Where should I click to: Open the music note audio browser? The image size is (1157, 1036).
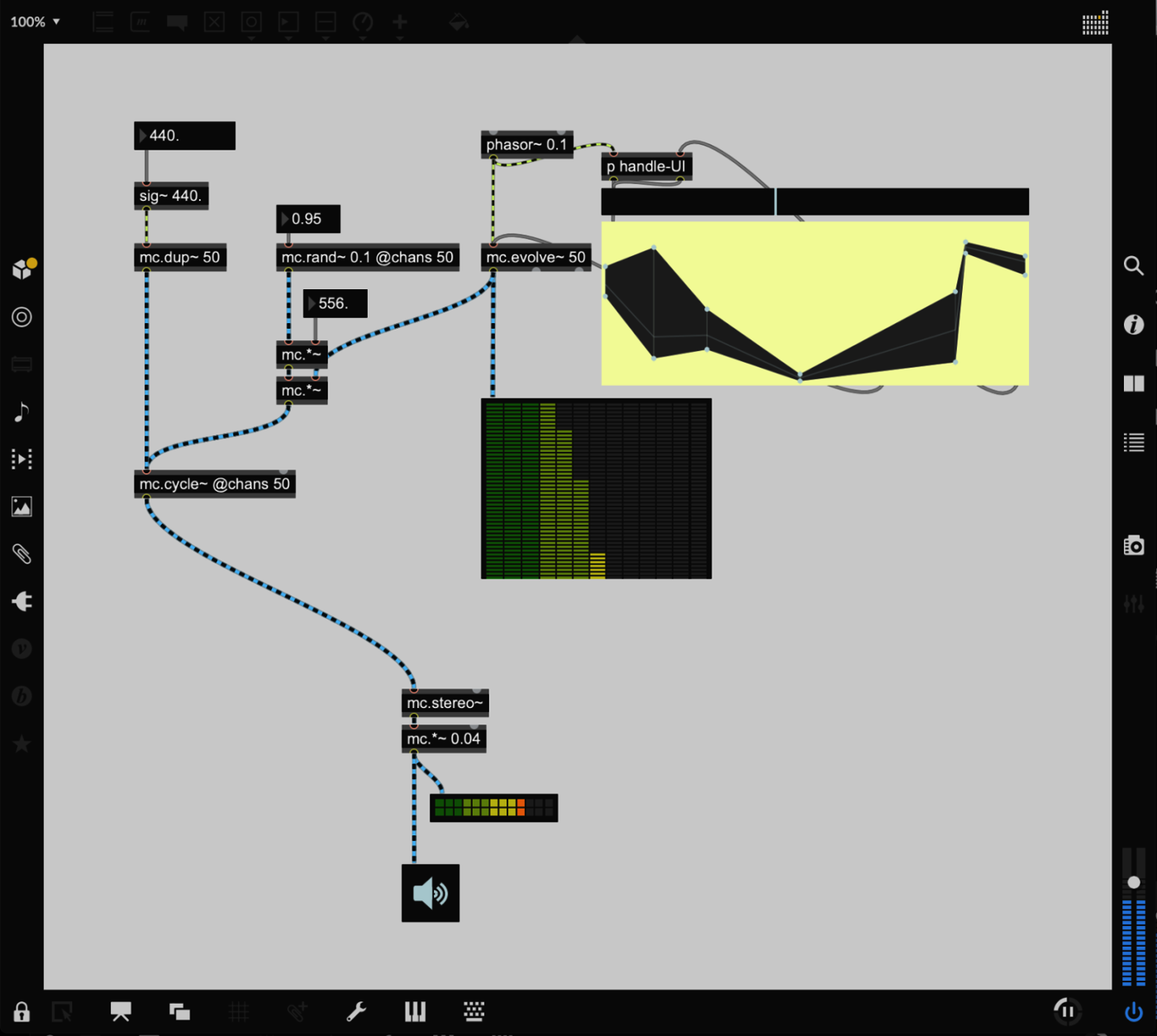click(21, 411)
